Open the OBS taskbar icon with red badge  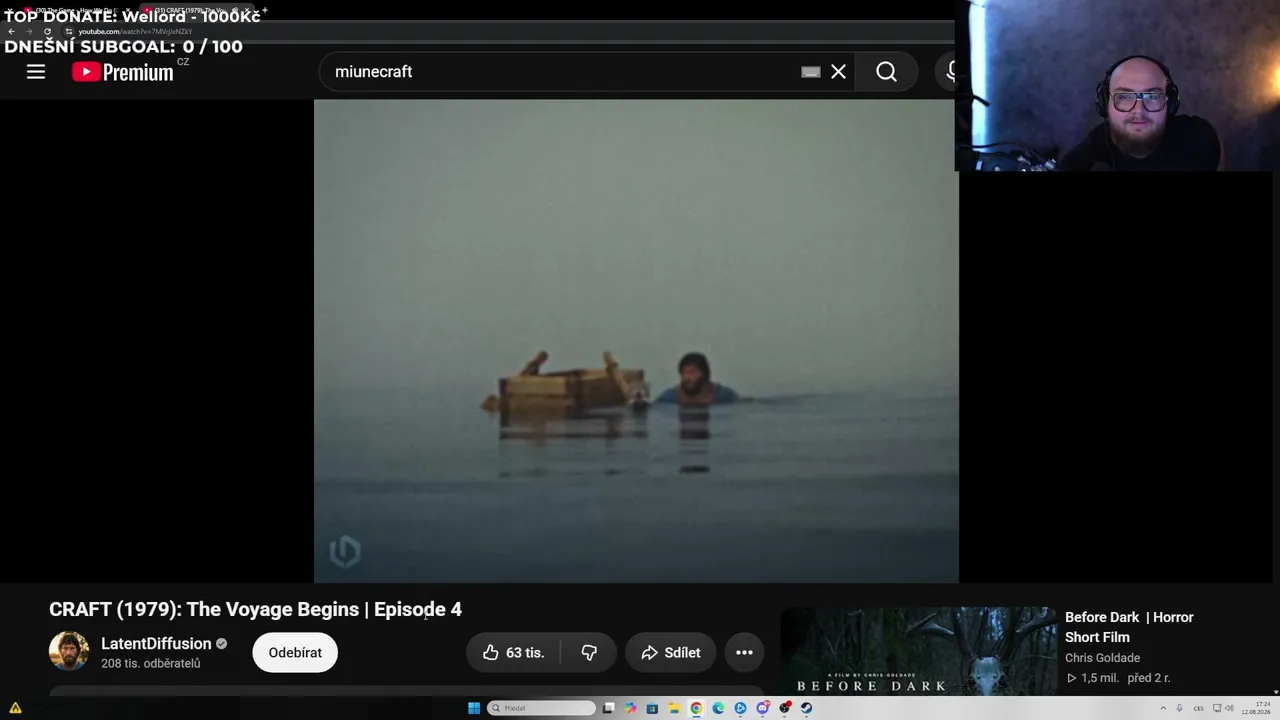coord(785,708)
